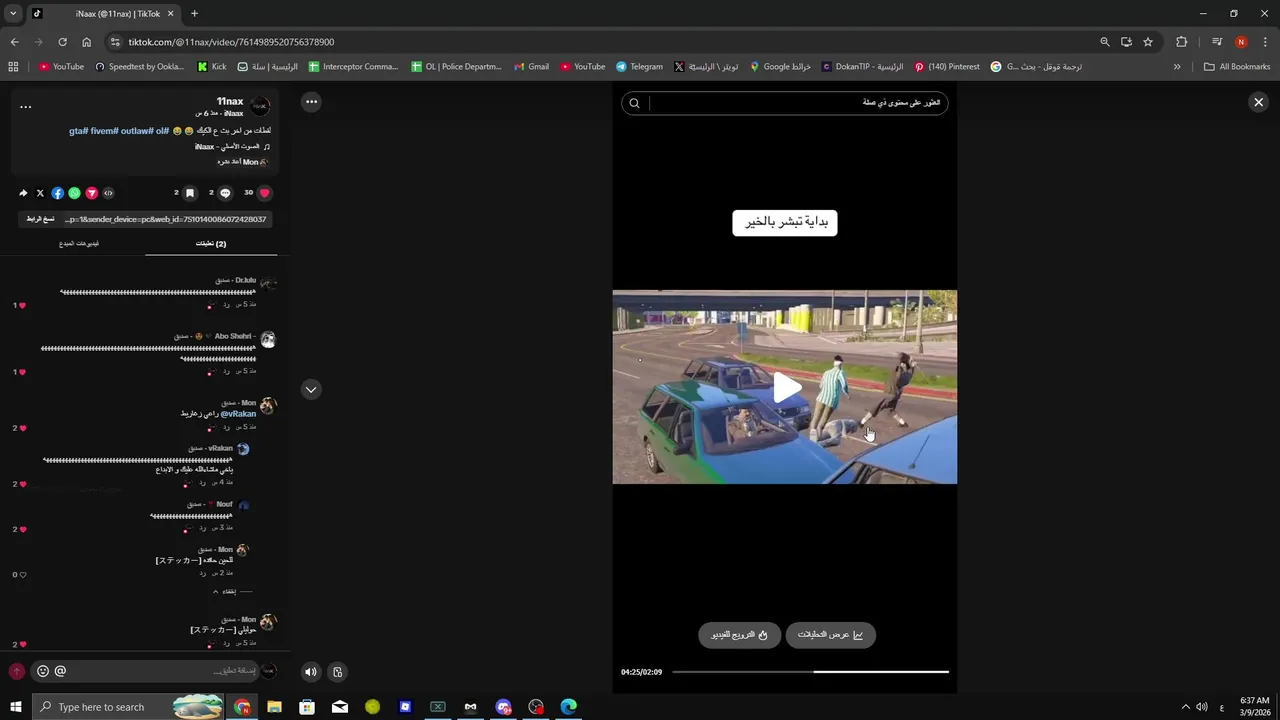Seek within the video progress bar
The height and width of the screenshot is (720, 1280).
pos(810,672)
